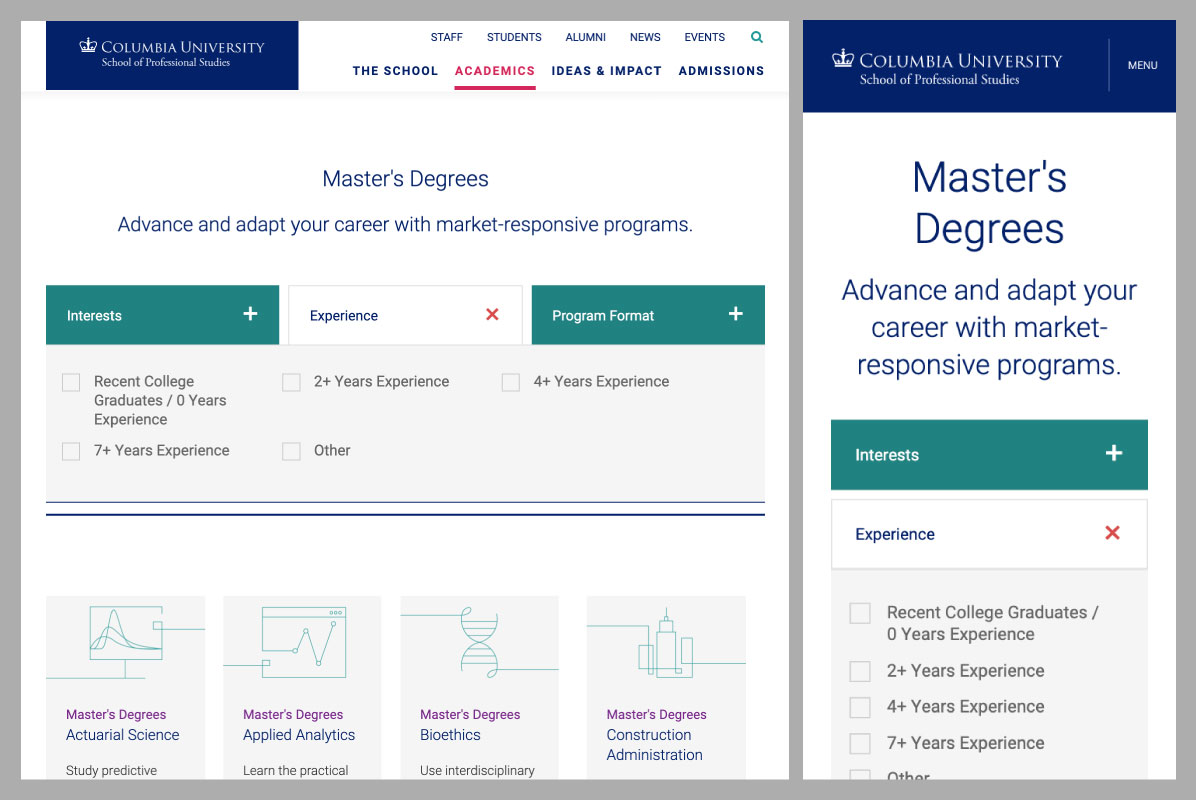Click the mobile 'Master's Degrees' page heading
This screenshot has width=1196, height=800.
tap(989, 203)
